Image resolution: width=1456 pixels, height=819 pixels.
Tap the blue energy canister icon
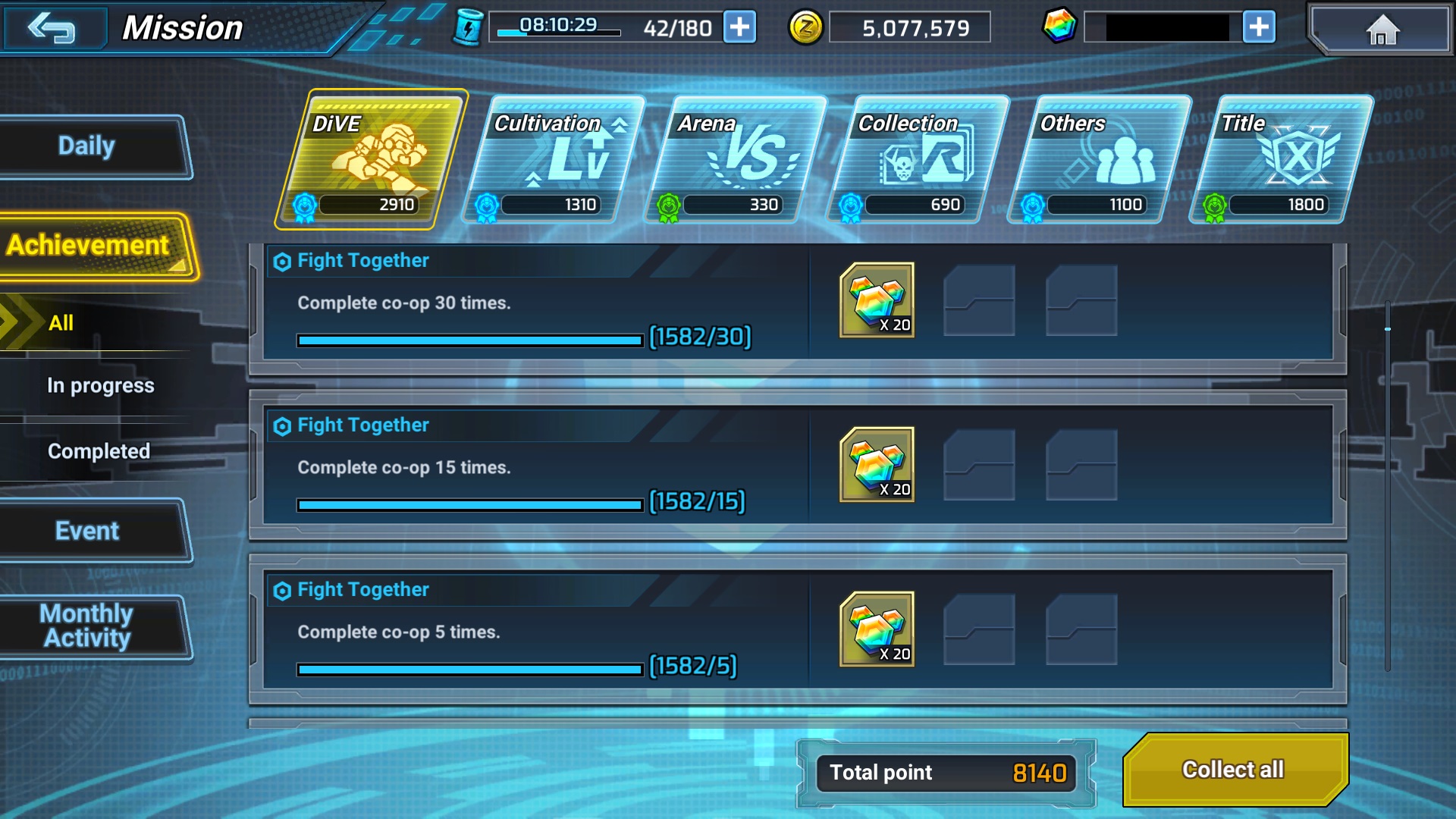click(468, 28)
